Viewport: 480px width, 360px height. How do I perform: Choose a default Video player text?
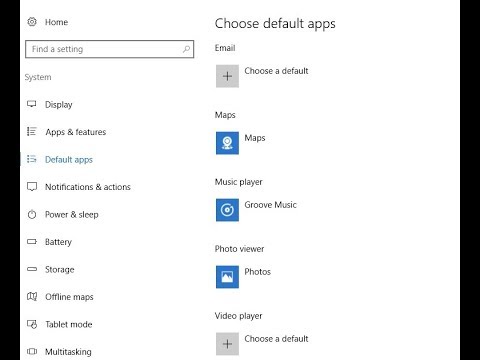[x=276, y=339]
